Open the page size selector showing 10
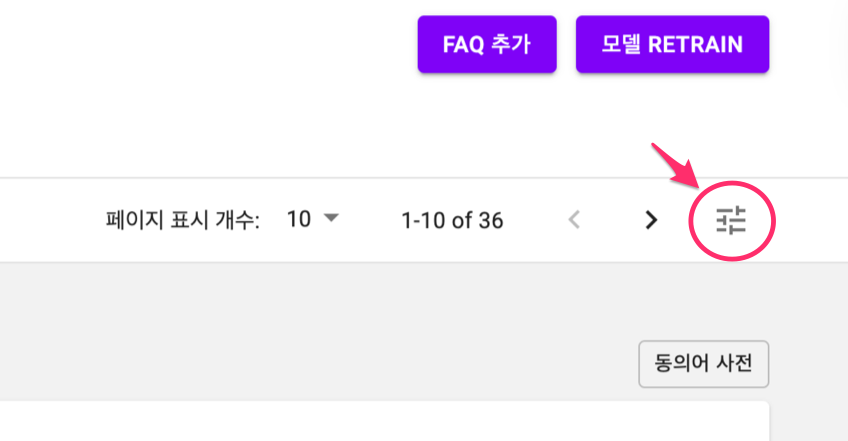 pos(313,219)
